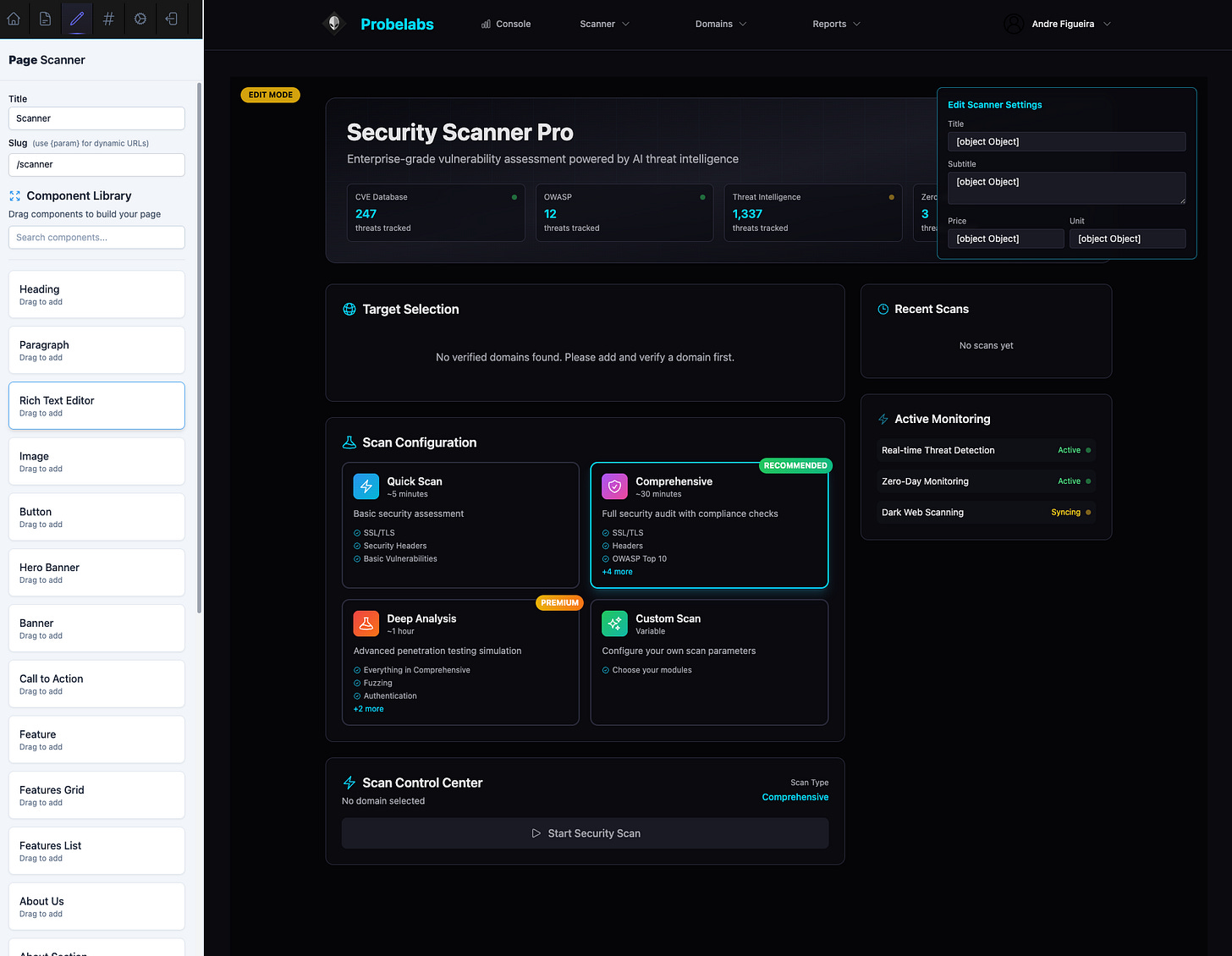
Task: Click the Console bar chart icon
Action: [x=486, y=24]
